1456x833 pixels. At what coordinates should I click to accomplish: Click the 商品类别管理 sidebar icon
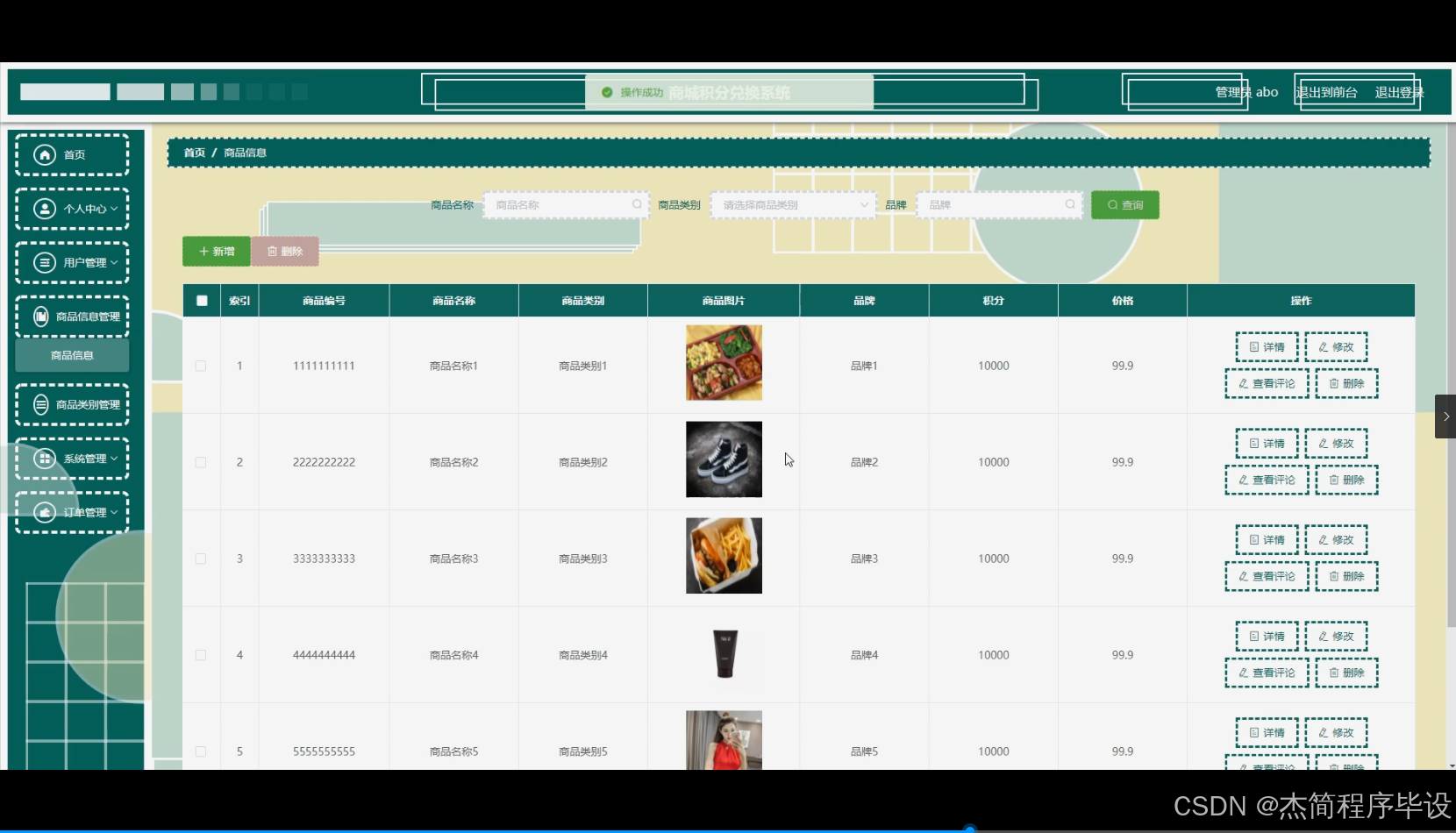41,404
